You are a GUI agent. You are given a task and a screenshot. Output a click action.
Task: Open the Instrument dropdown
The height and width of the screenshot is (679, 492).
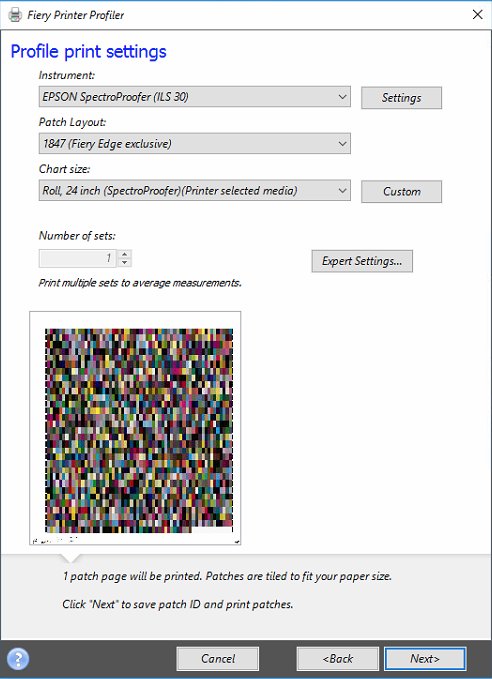point(194,97)
